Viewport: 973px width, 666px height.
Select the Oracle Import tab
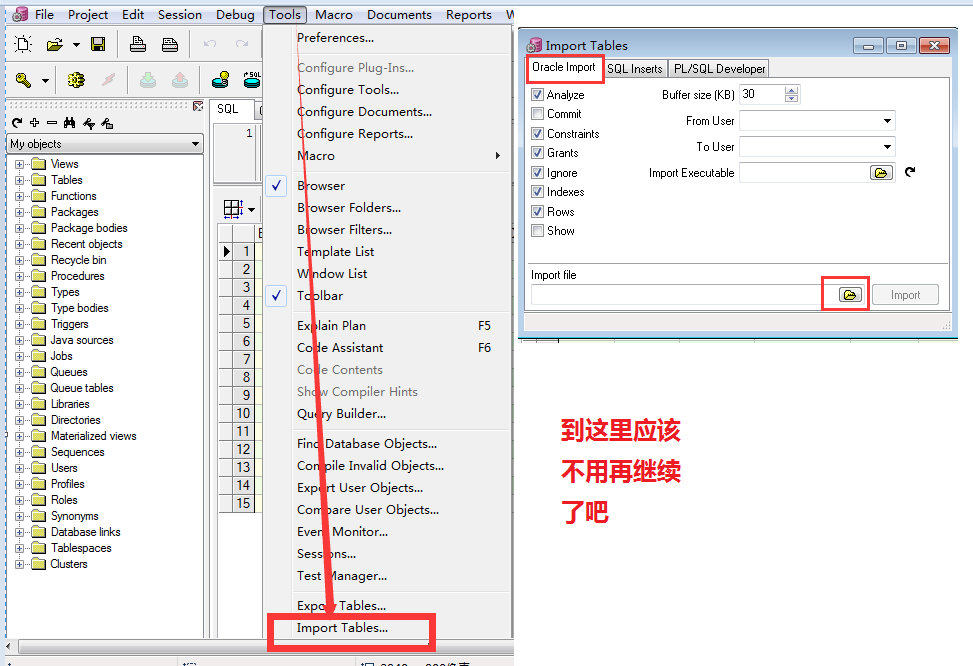[564, 67]
